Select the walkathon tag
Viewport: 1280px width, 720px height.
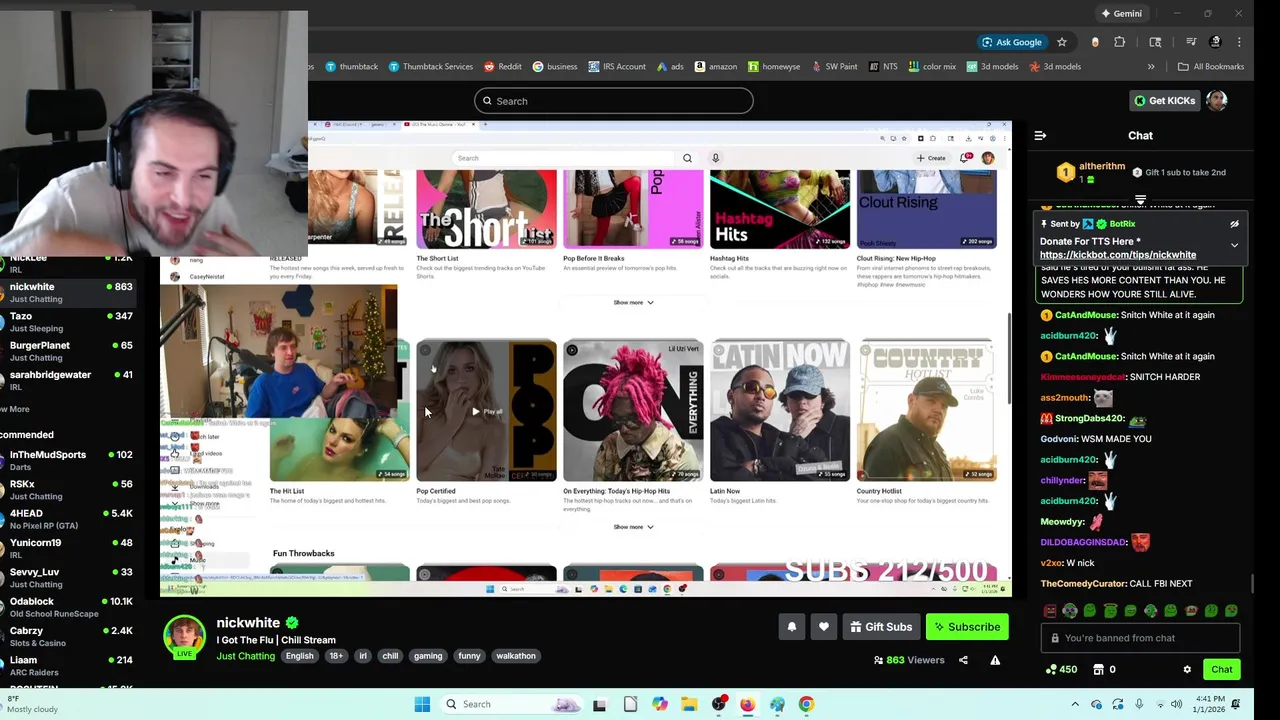click(x=516, y=656)
